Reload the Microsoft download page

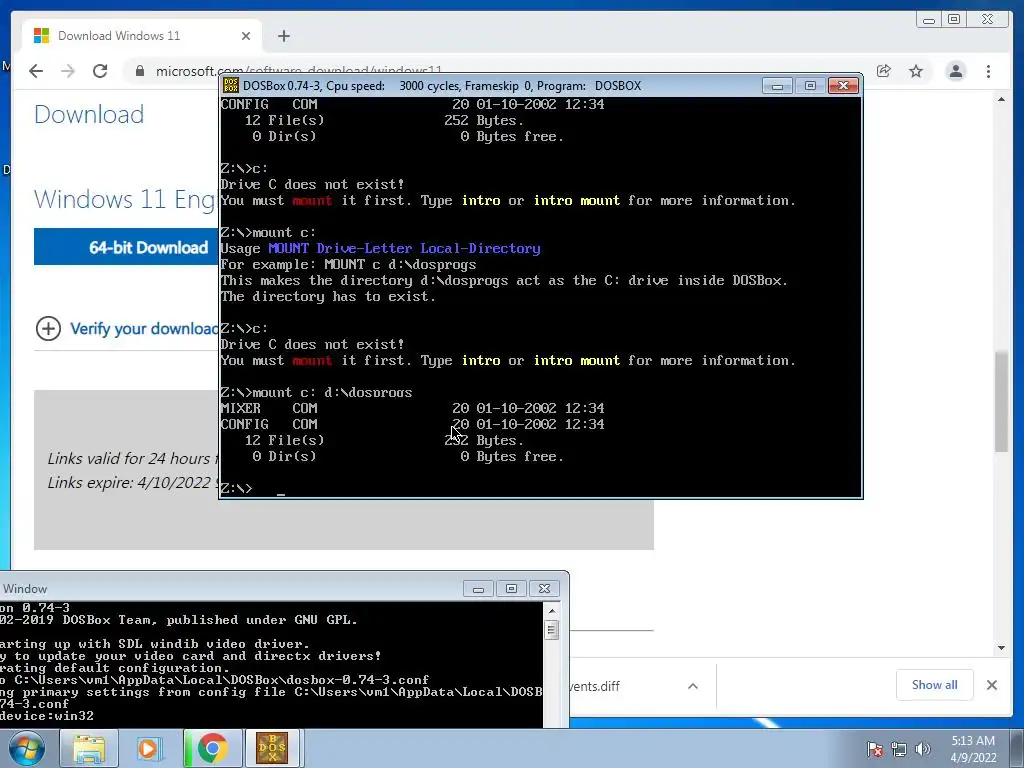pyautogui.click(x=100, y=71)
